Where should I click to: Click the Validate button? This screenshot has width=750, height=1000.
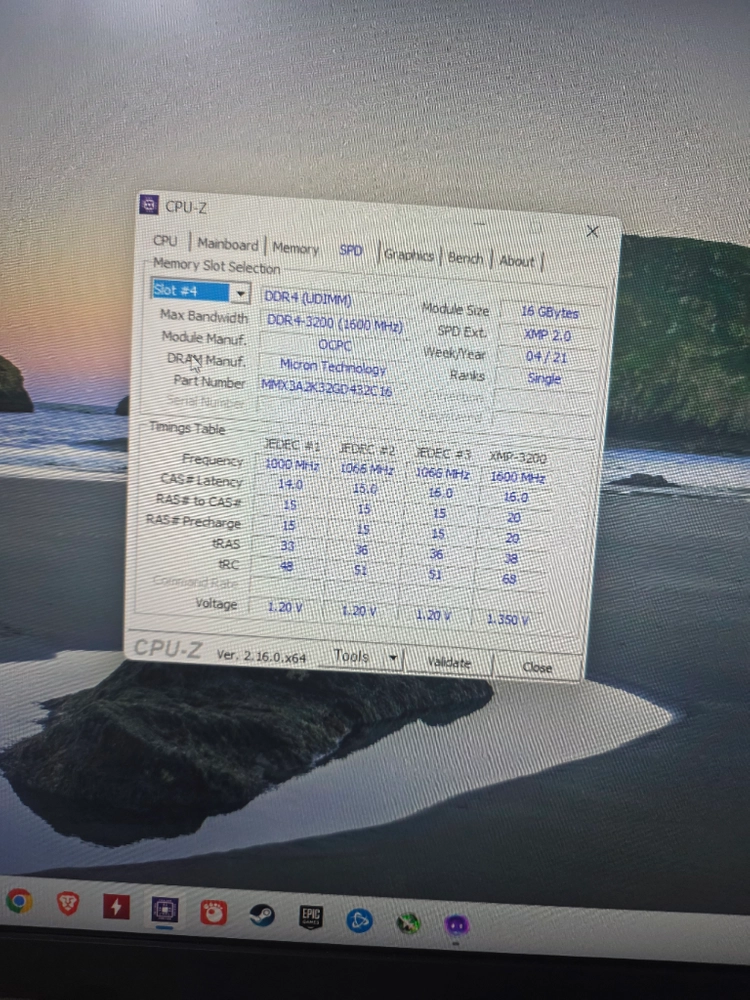click(449, 663)
